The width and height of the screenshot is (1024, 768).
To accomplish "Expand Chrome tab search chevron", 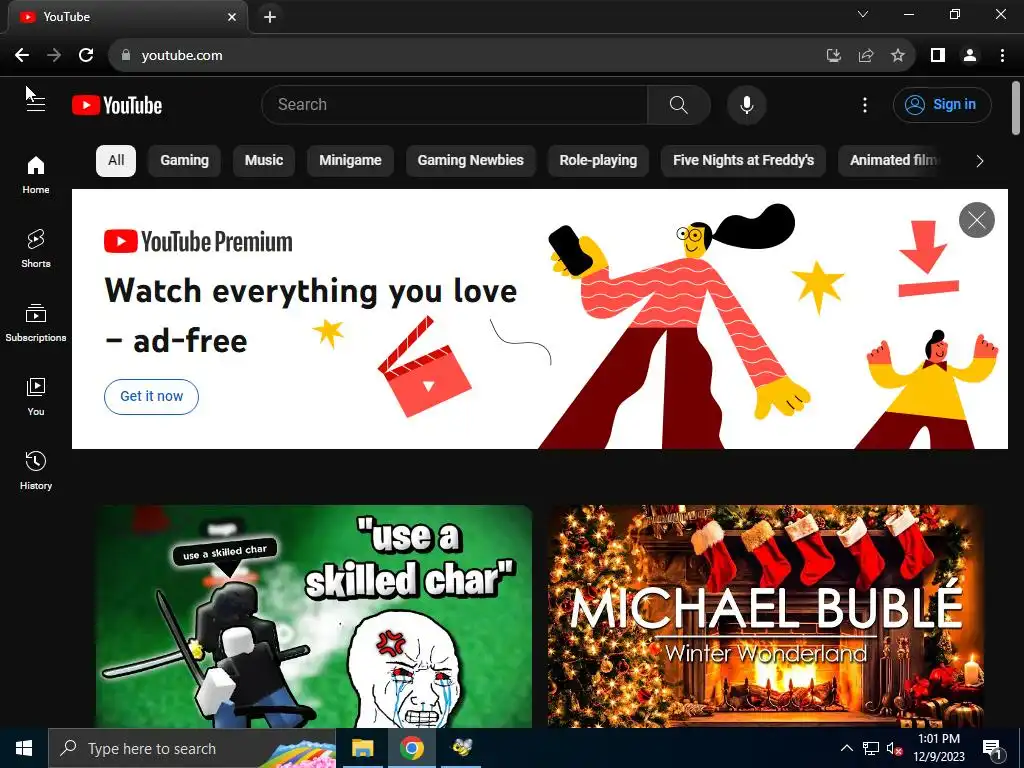I will pyautogui.click(x=863, y=14).
